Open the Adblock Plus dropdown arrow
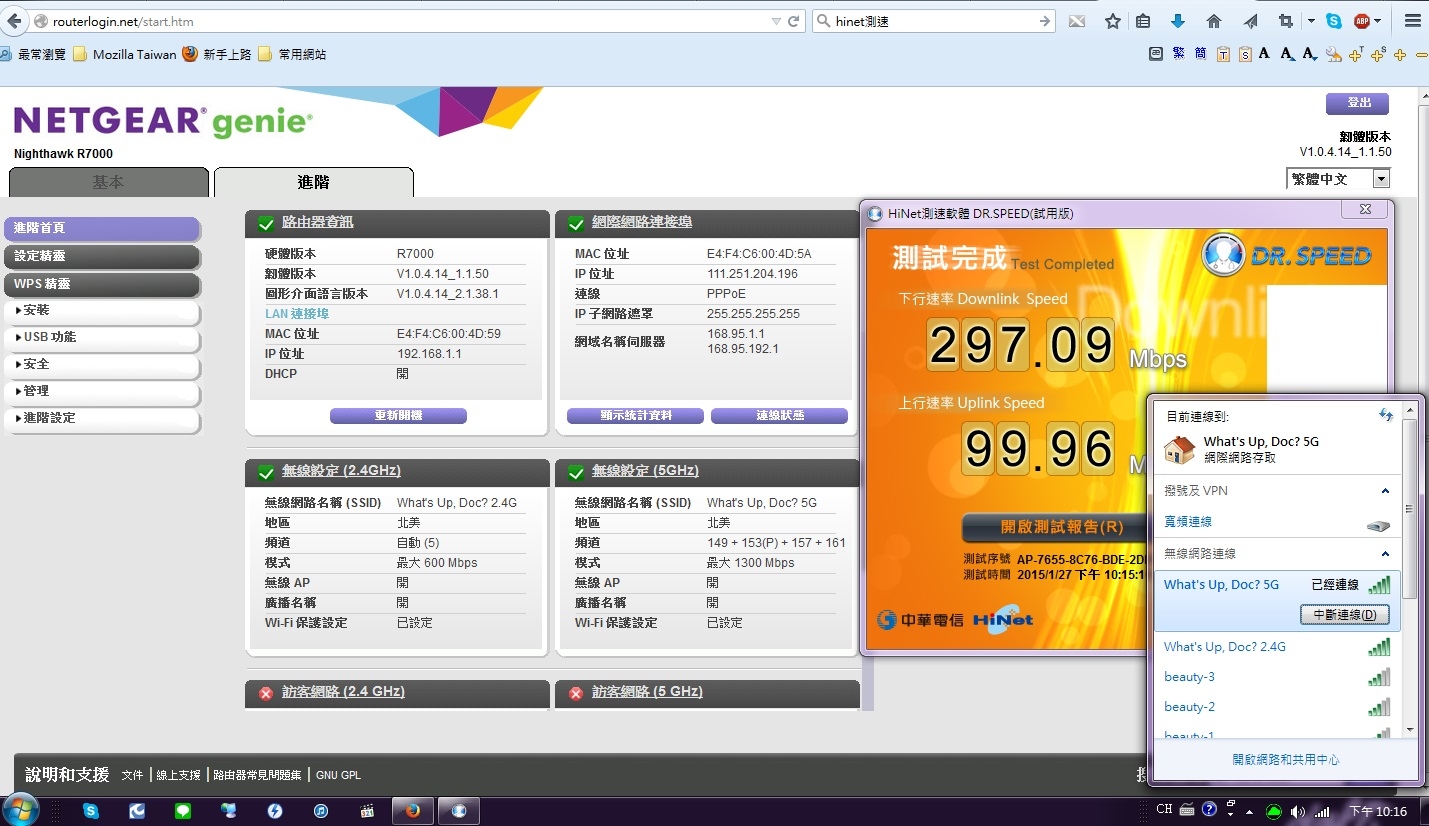This screenshot has width=1429, height=826. coord(1377,21)
